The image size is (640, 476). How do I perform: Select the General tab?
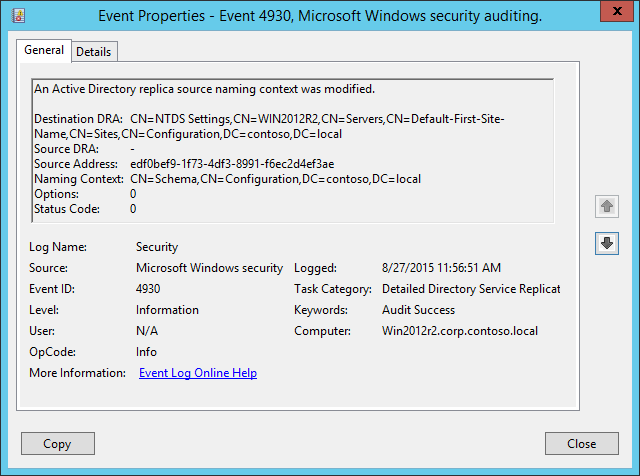[x=44, y=50]
